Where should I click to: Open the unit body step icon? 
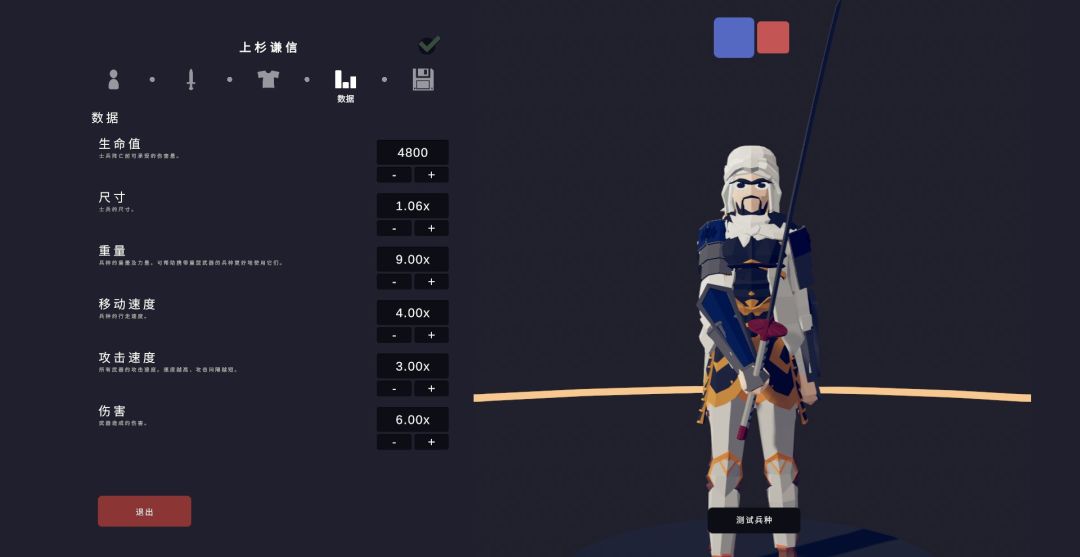pyautogui.click(x=114, y=79)
